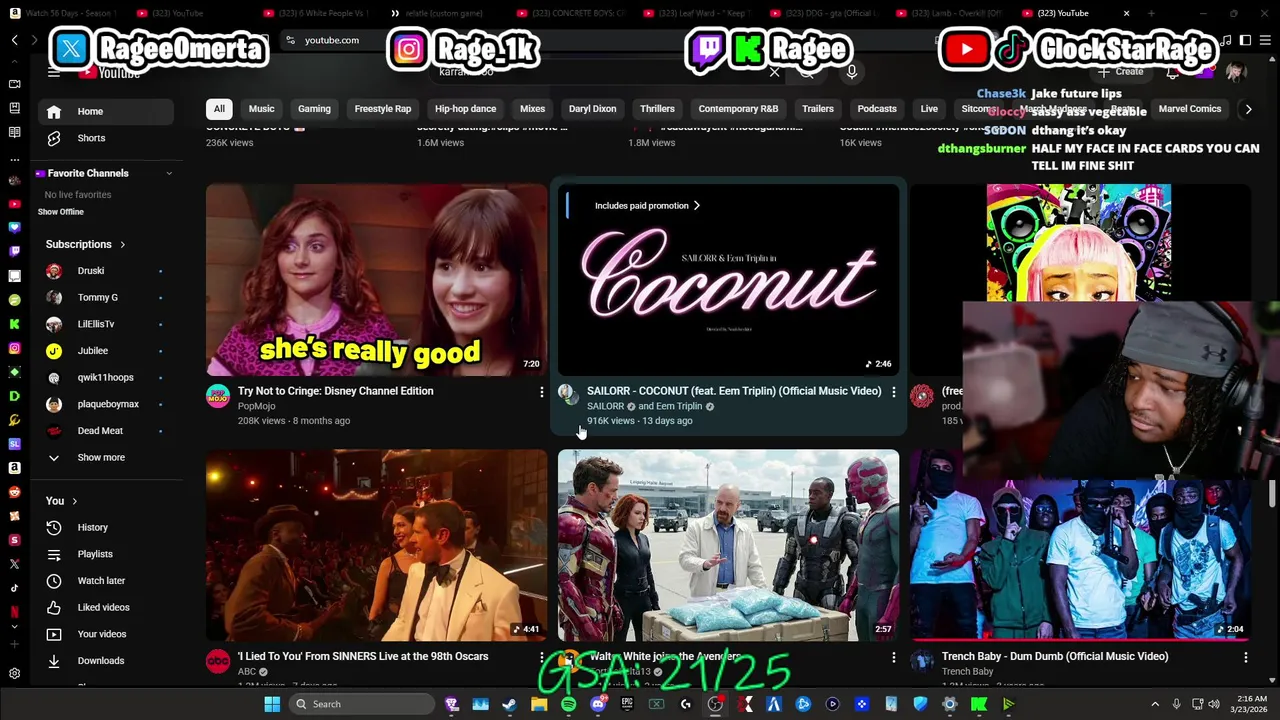Viewport: 1280px width, 720px height.
Task: Click the Create button
Action: coord(1120,72)
